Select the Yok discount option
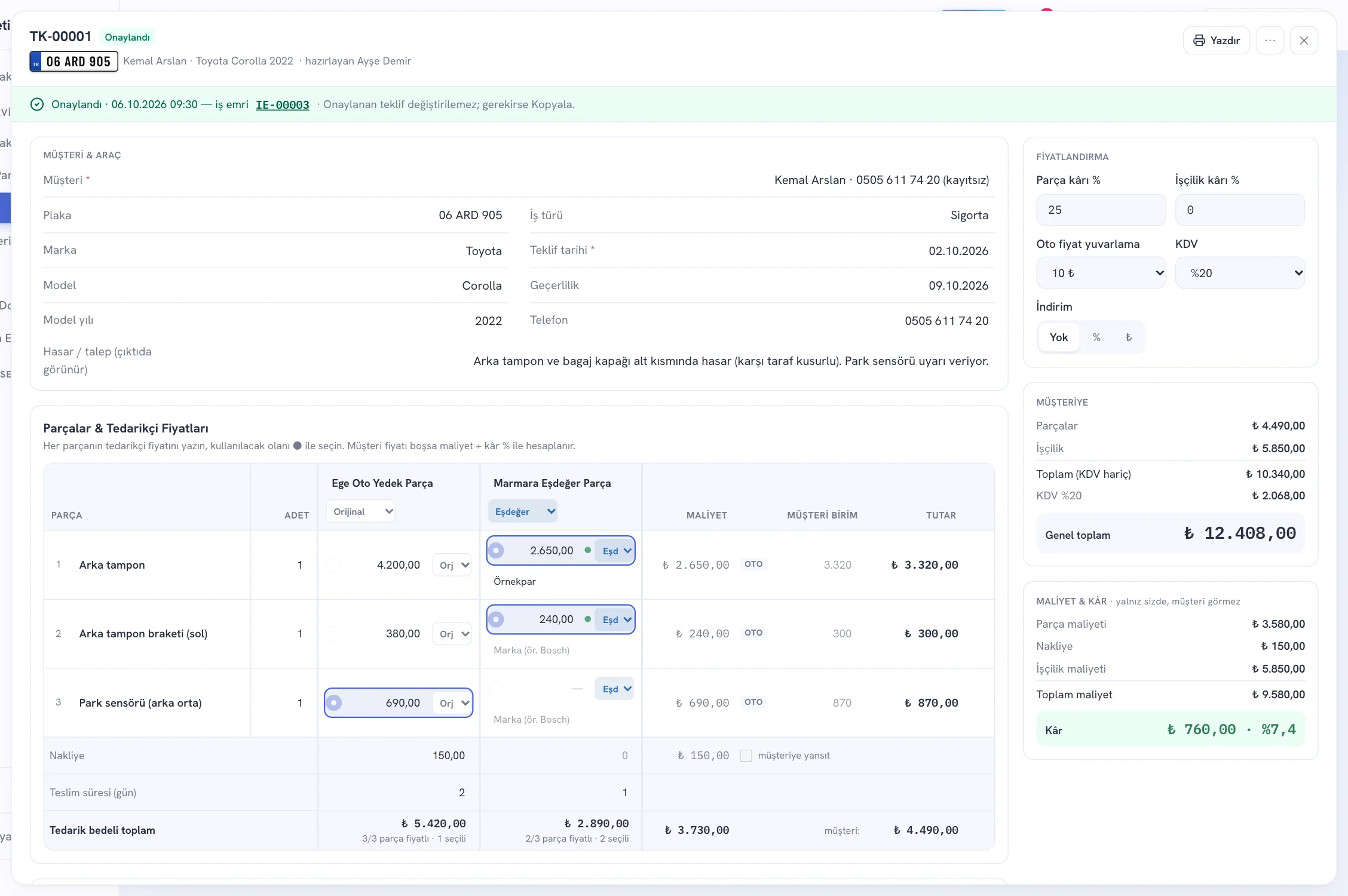The height and width of the screenshot is (896, 1348). click(1058, 337)
